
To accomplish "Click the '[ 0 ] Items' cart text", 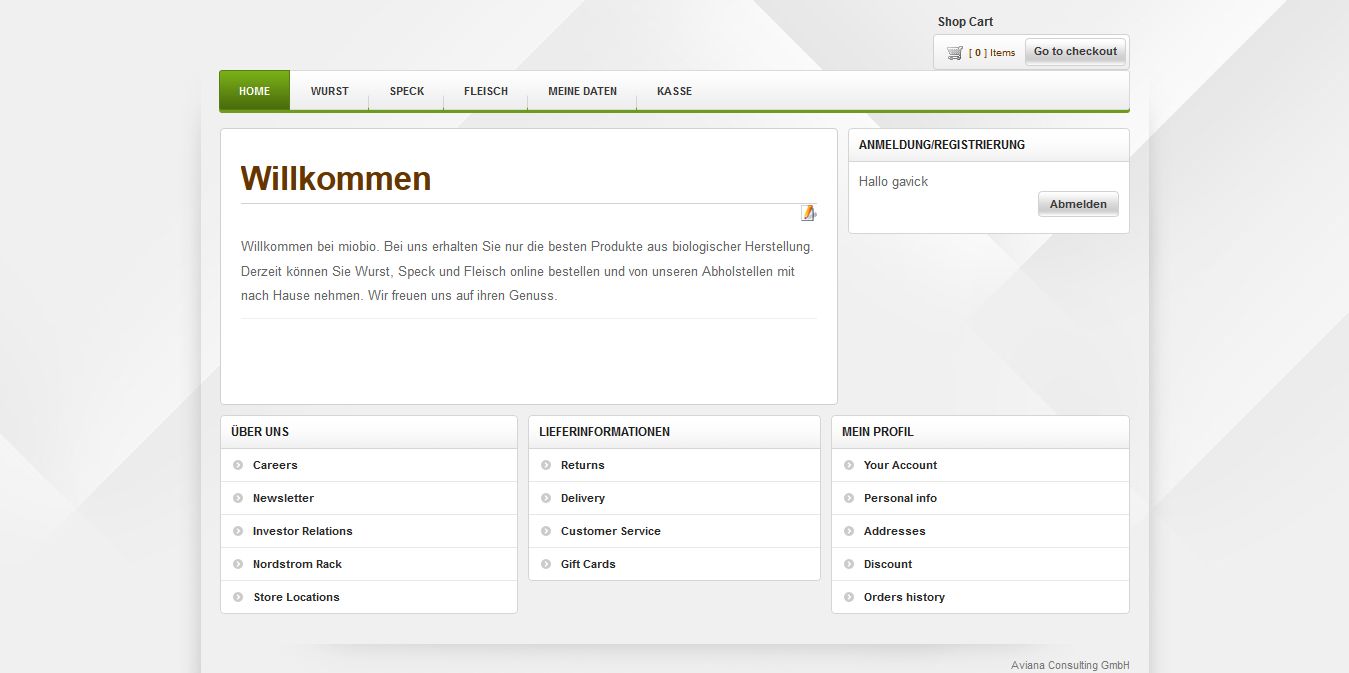I will click(992, 53).
